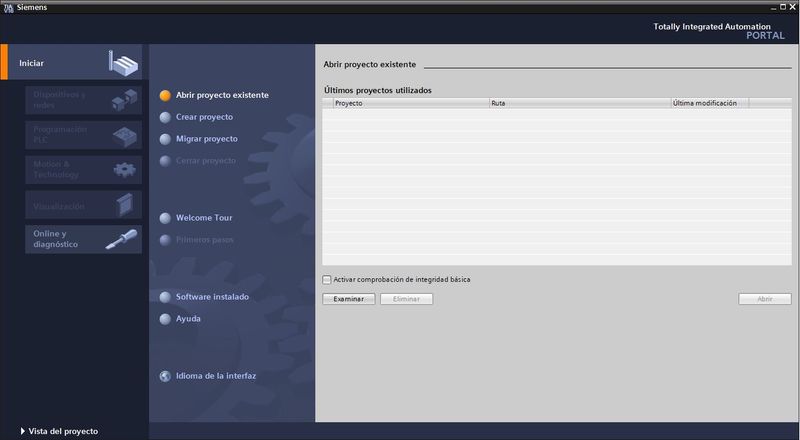Click the bullet next to Primeros pasos

pyautogui.click(x=165, y=240)
